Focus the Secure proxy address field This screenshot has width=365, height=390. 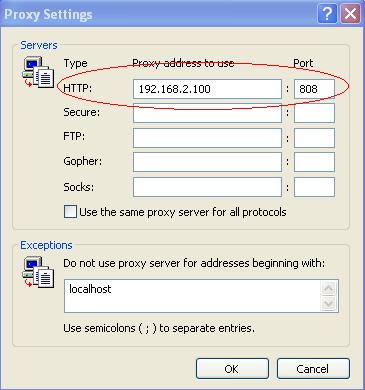207,113
